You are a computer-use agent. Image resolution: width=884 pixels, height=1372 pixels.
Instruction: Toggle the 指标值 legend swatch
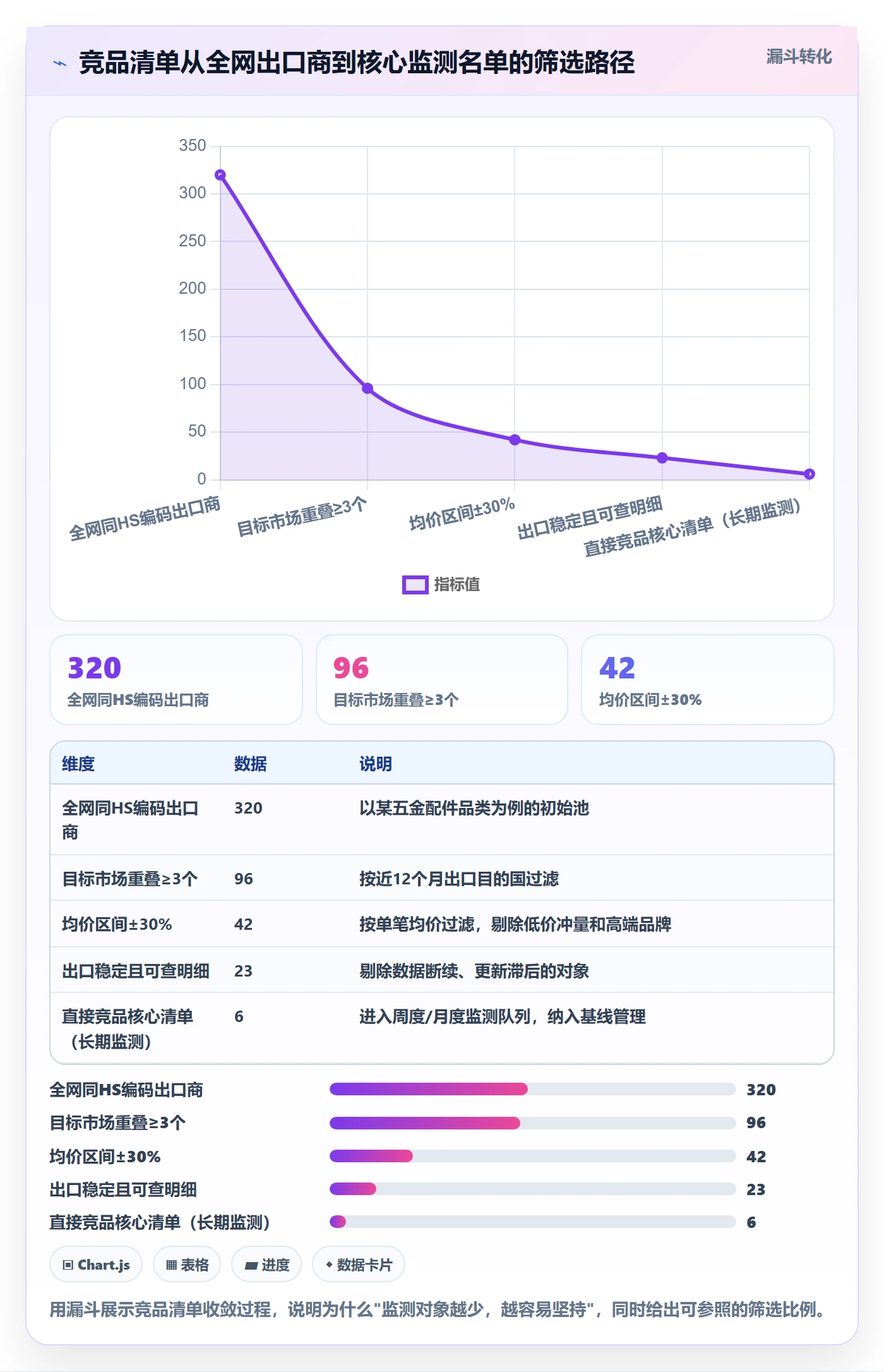click(x=415, y=585)
